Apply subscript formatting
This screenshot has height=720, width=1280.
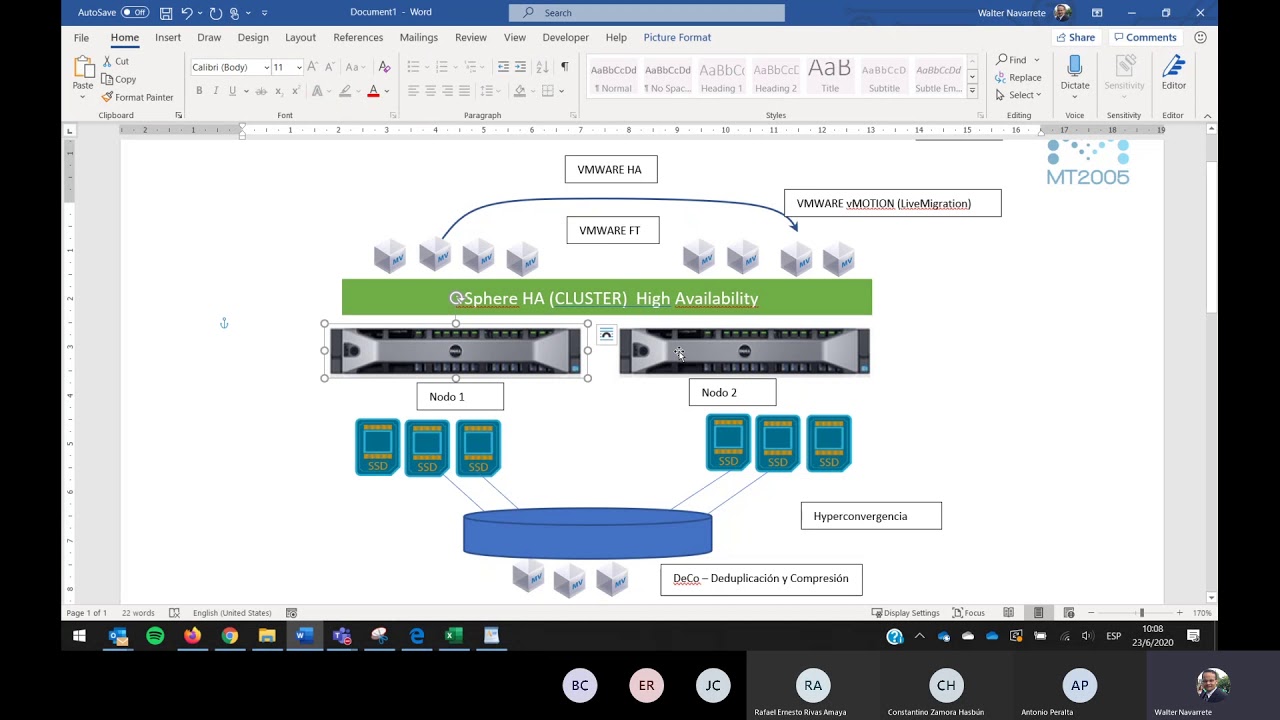[x=279, y=91]
